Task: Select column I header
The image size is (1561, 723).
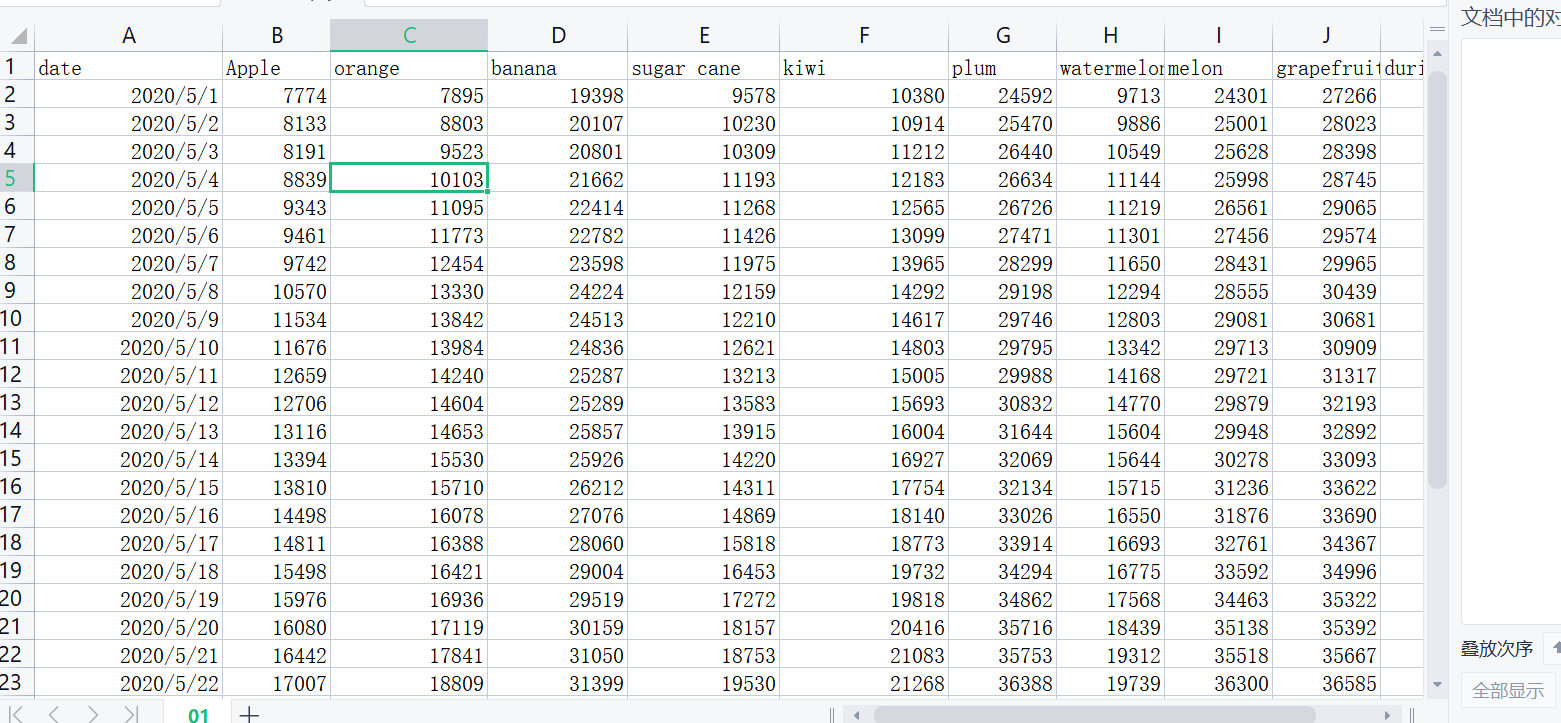Action: (x=1219, y=36)
